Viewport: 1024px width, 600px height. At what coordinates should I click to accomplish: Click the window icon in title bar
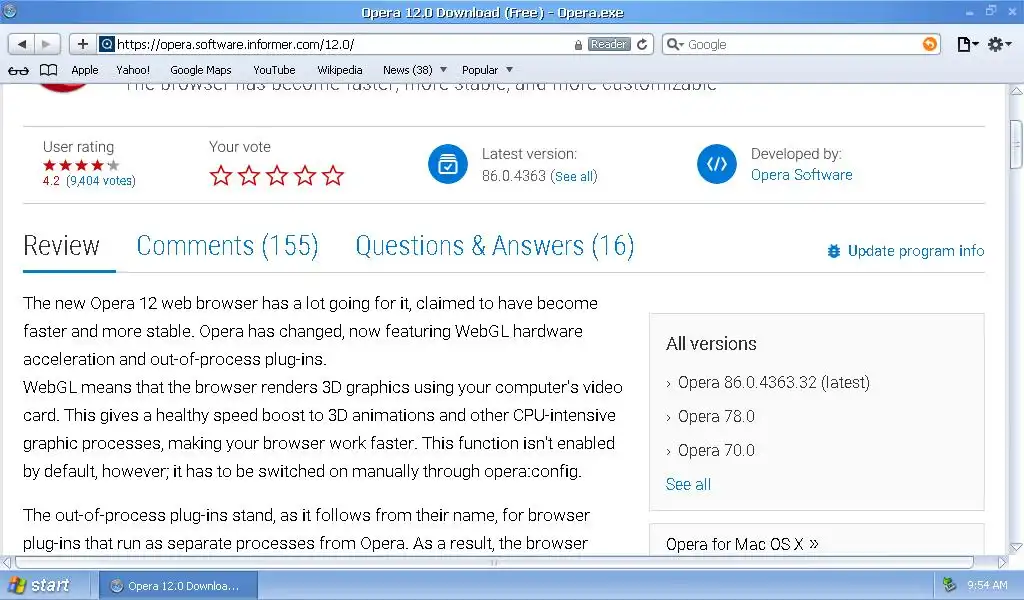pos(10,11)
